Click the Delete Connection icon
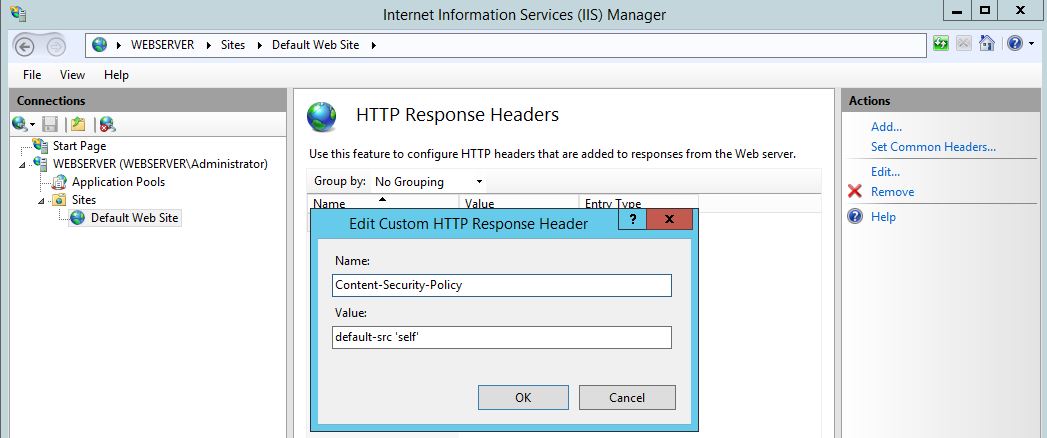Viewport: 1047px width, 438px height. [107, 124]
